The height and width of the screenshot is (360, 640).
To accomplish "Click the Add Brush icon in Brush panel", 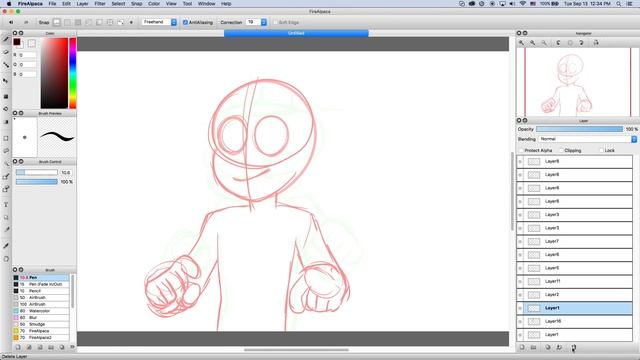I will (x=18, y=347).
